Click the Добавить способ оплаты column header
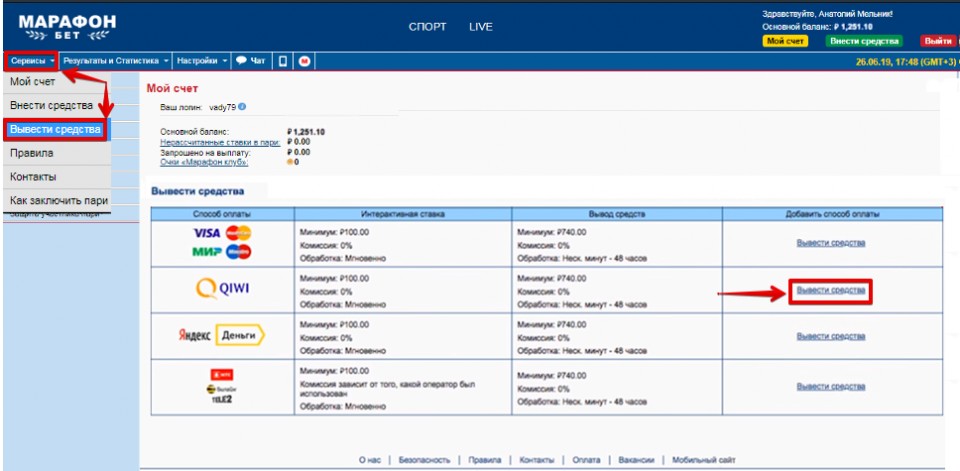The image size is (960, 471). [833, 214]
